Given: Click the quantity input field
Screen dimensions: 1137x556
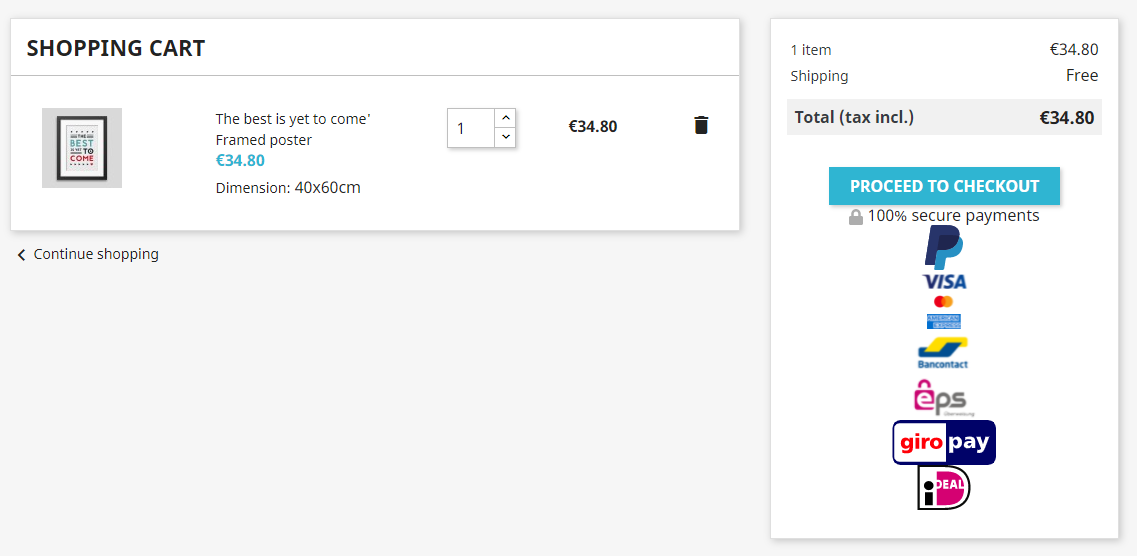Looking at the screenshot, I should click(471, 128).
